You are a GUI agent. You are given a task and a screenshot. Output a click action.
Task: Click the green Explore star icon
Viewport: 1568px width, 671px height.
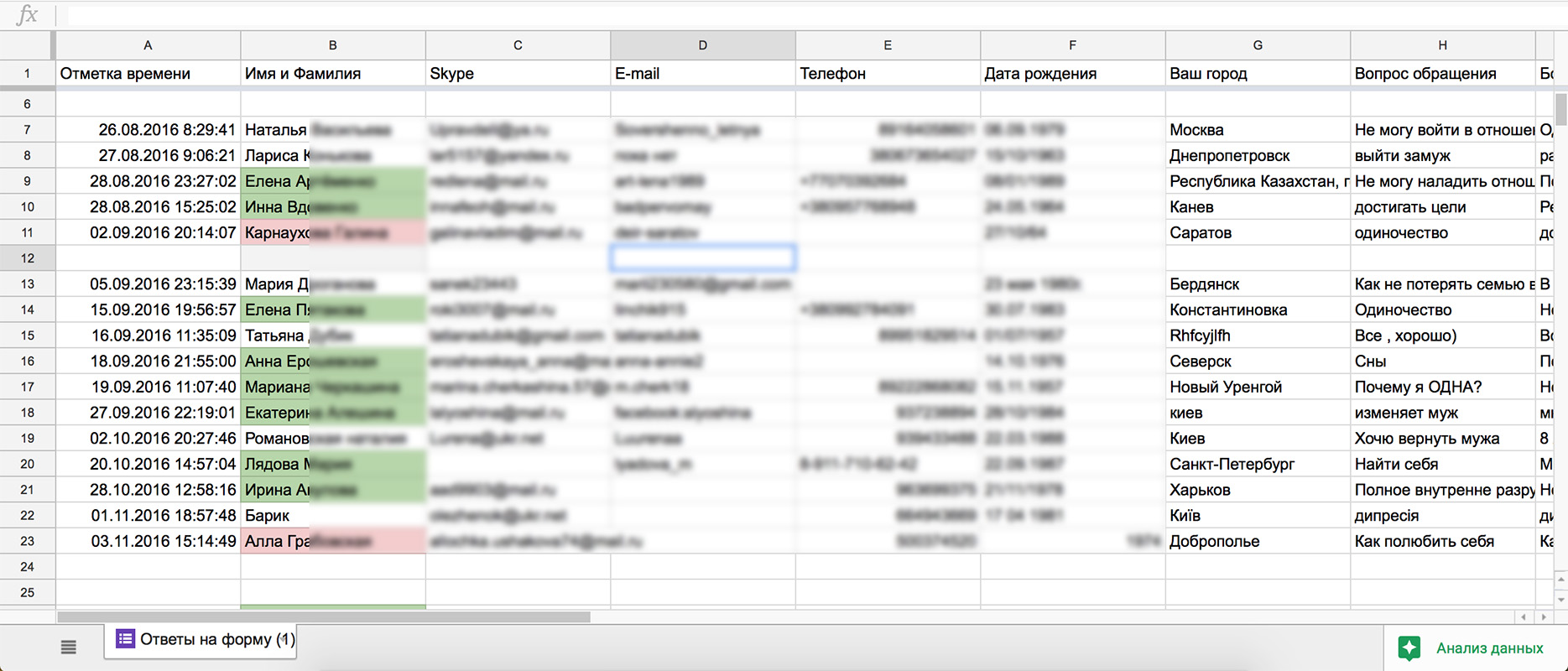coord(1409,648)
